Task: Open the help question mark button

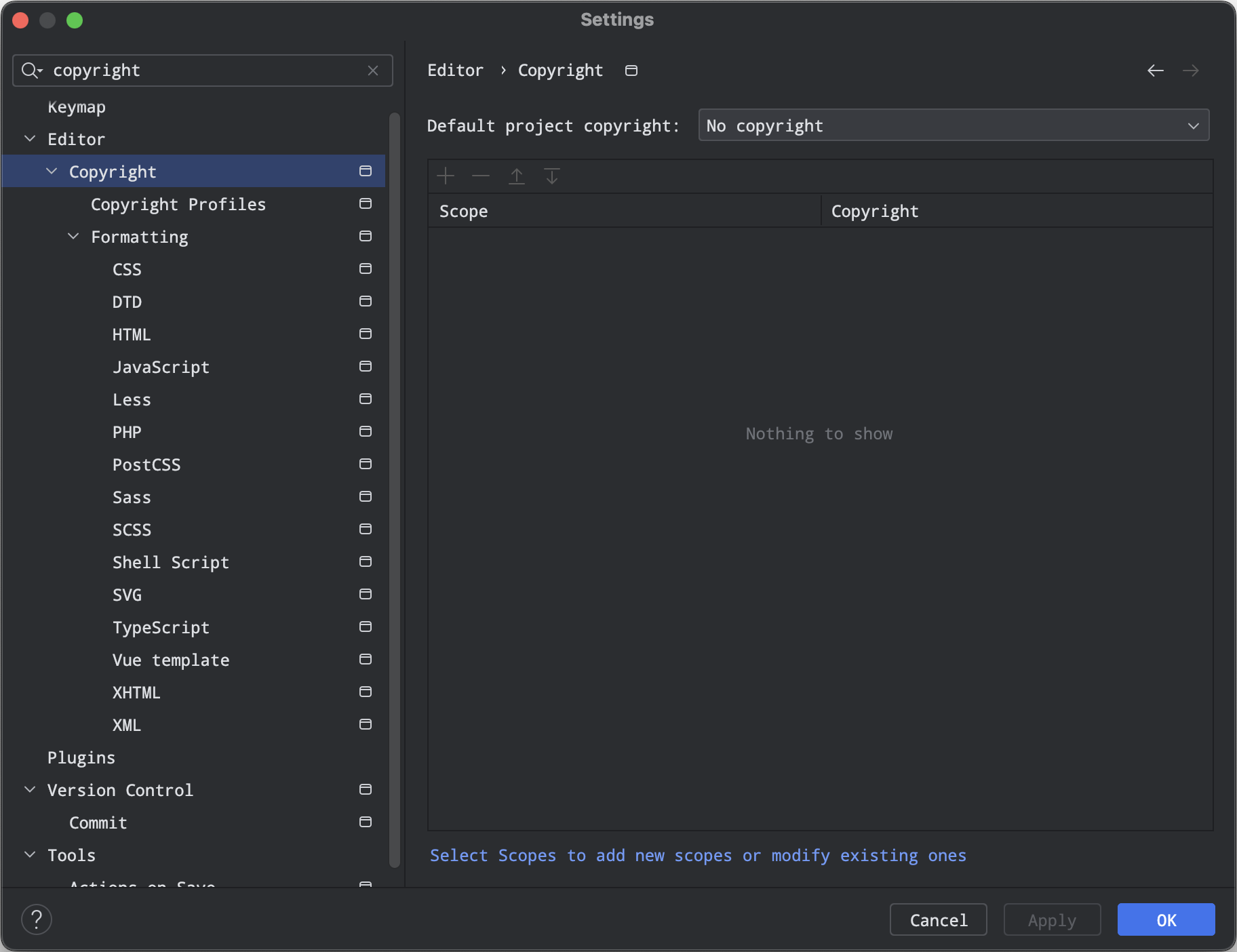Action: 37,919
